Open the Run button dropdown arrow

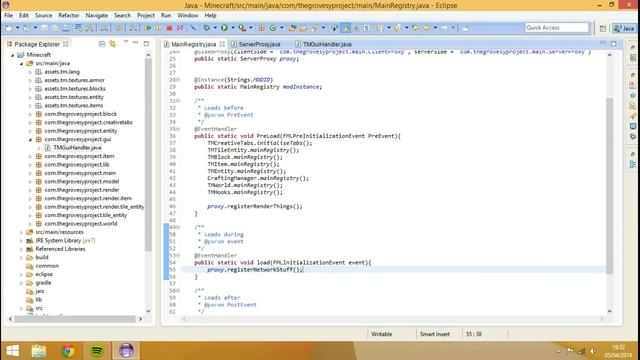[233, 28]
